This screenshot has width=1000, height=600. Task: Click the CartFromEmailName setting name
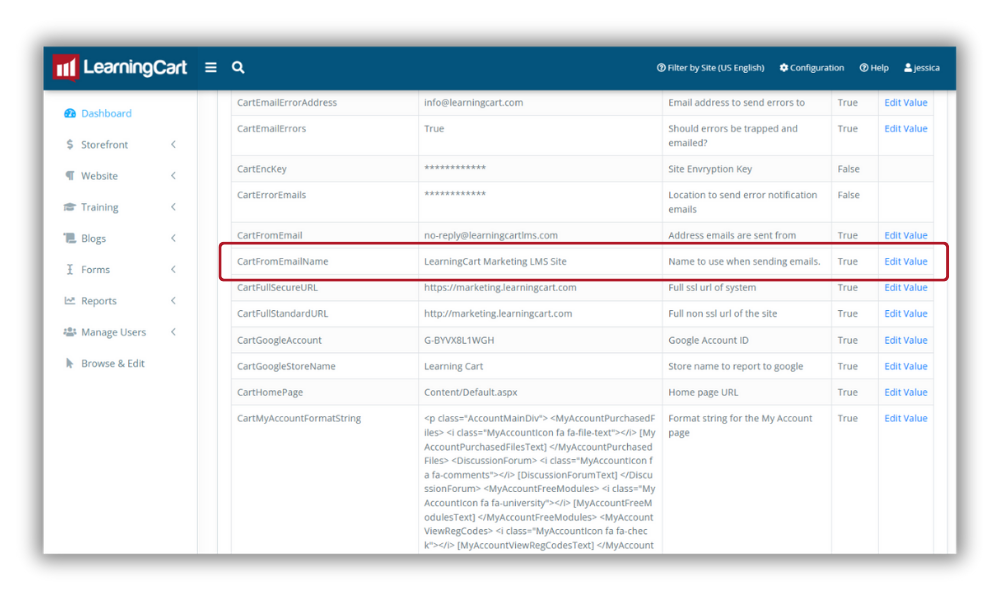[283, 261]
